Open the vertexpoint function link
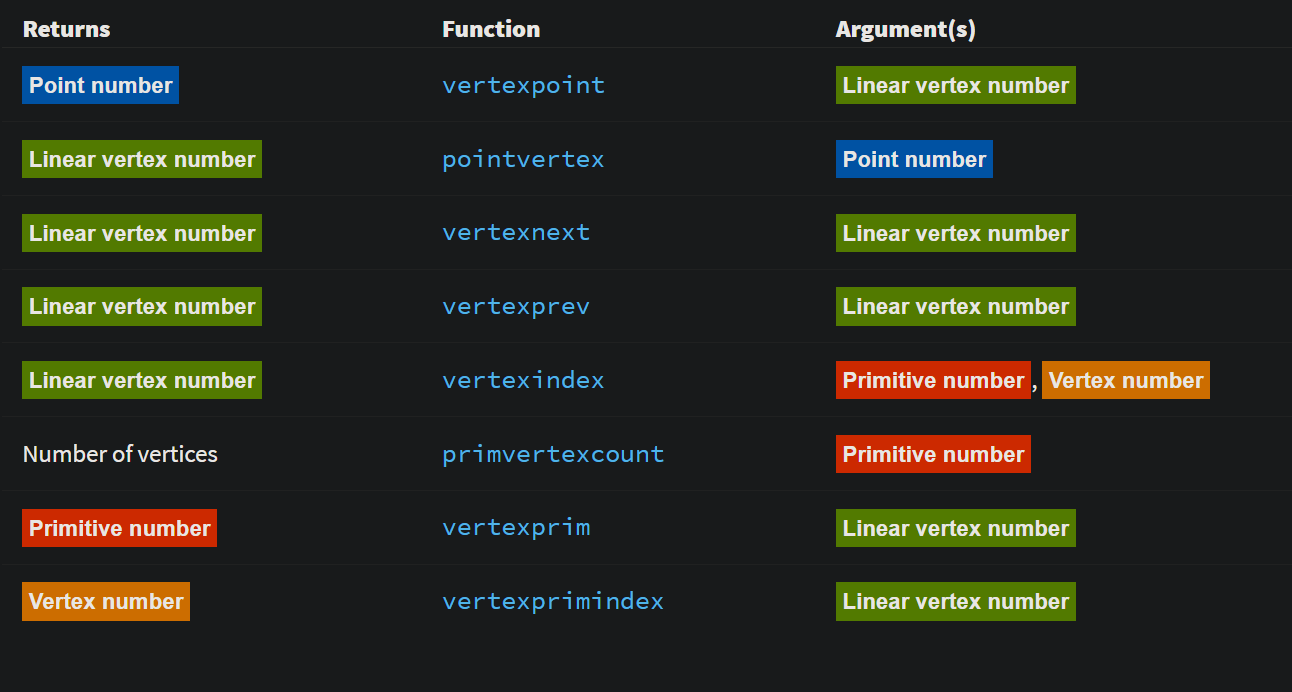 (523, 86)
